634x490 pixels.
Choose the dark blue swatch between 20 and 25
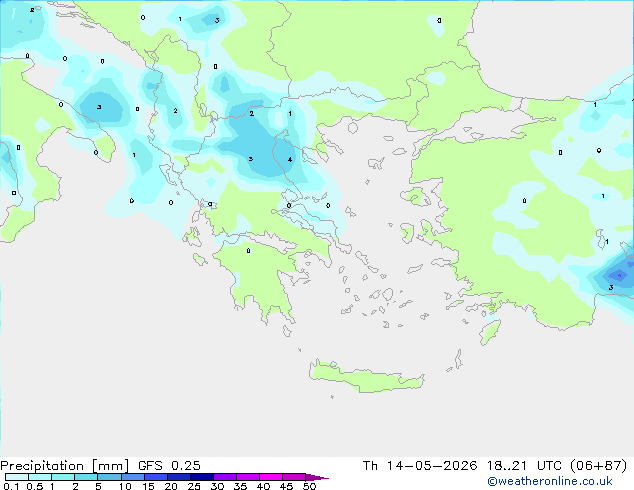179,477
